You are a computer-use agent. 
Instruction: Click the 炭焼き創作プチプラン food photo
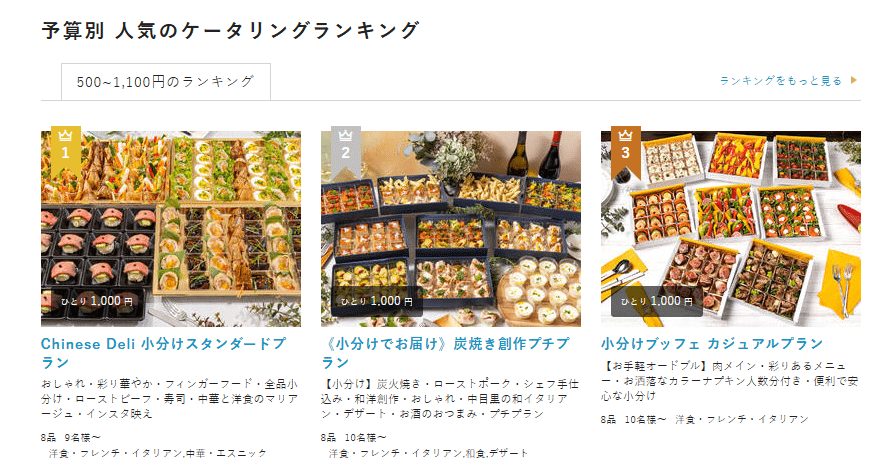click(x=451, y=229)
